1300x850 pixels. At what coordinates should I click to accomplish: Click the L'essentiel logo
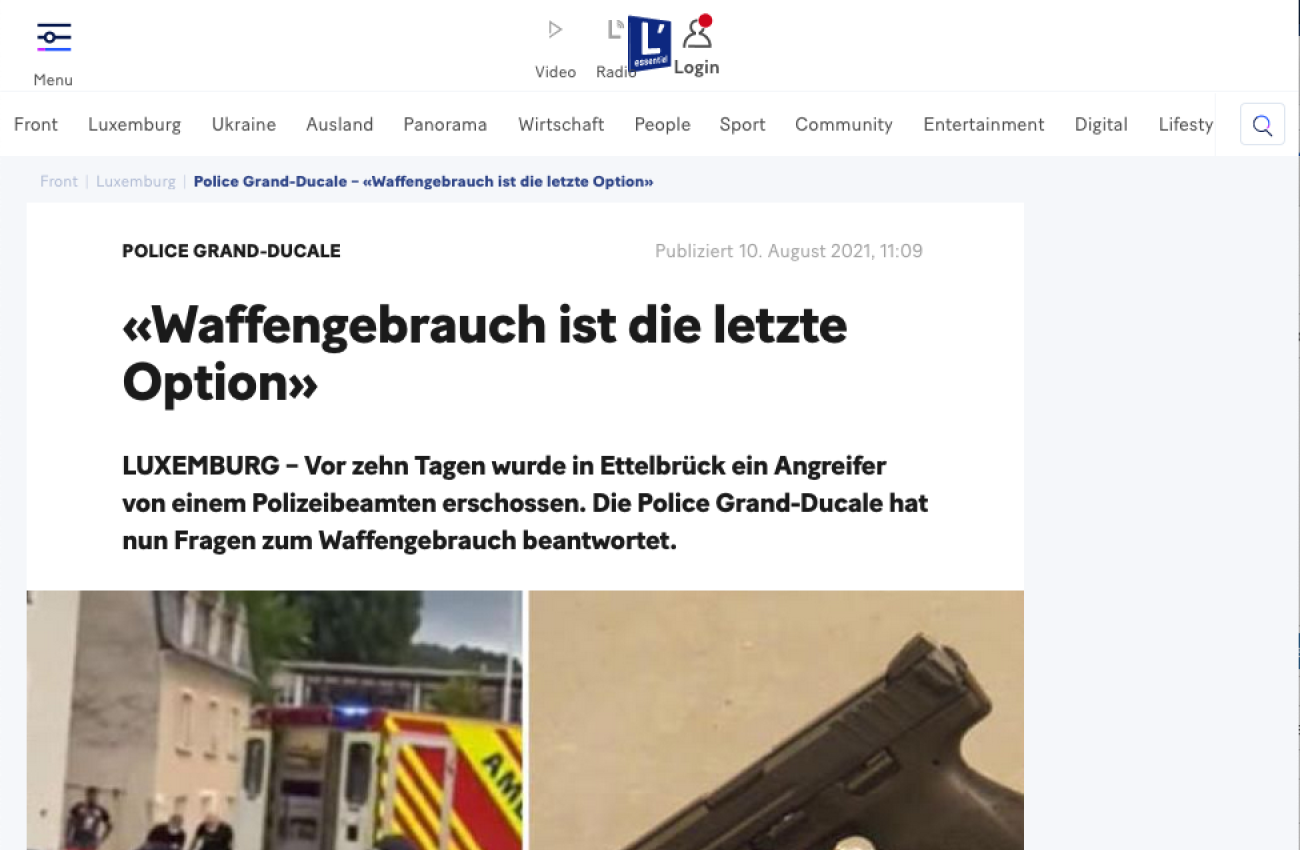click(649, 44)
